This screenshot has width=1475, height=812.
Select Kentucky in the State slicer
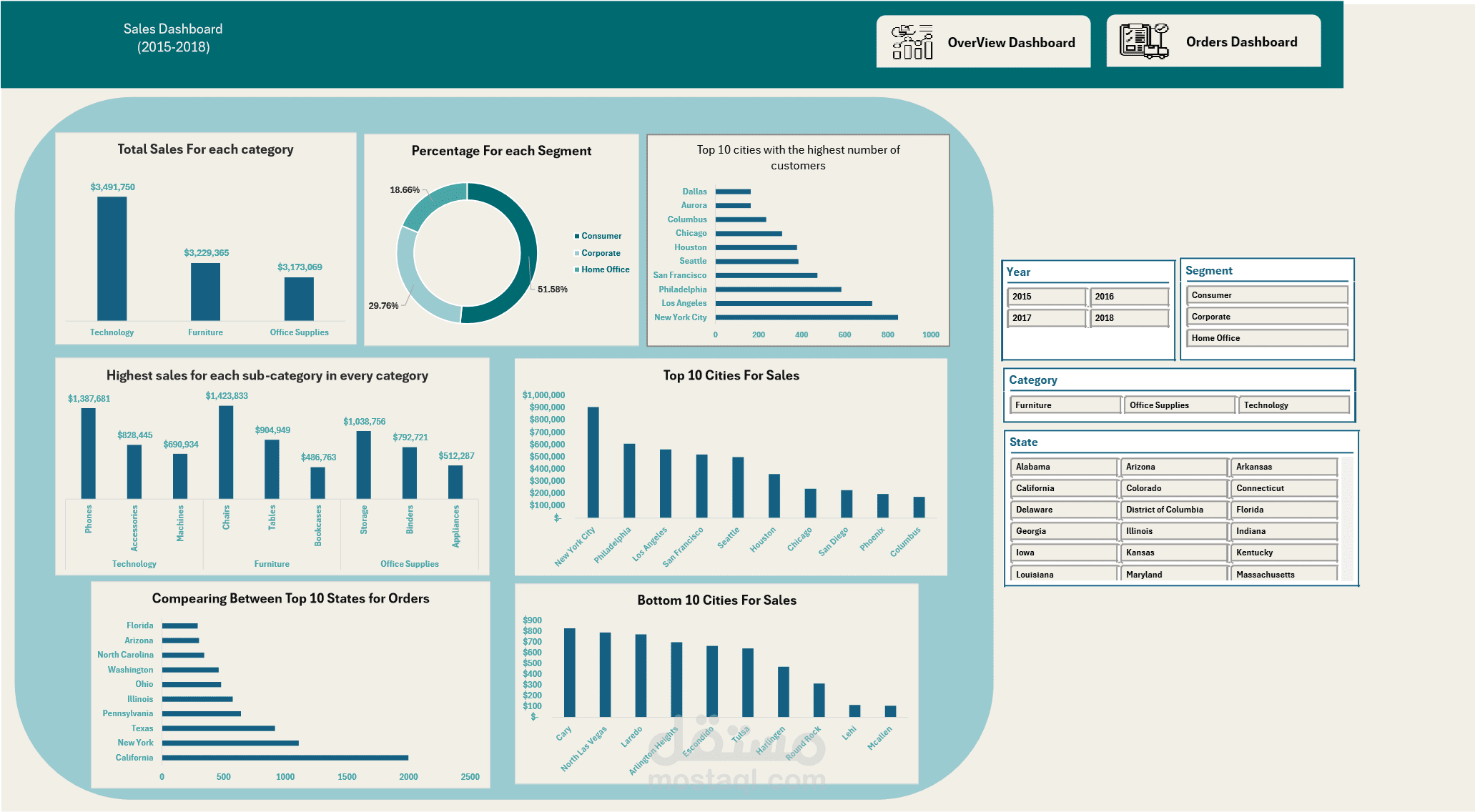click(1283, 553)
